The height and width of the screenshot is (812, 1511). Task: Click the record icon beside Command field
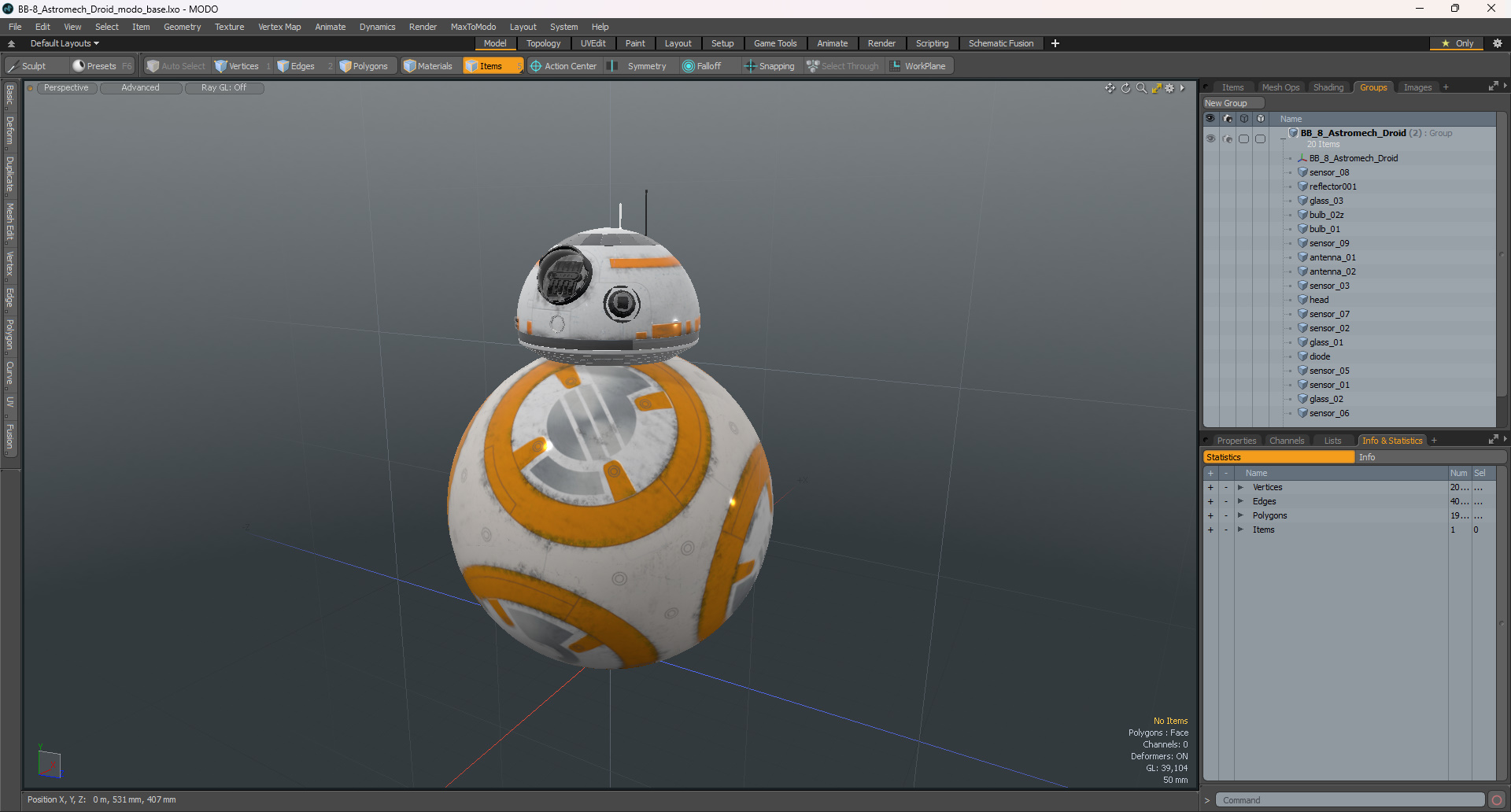(1497, 800)
